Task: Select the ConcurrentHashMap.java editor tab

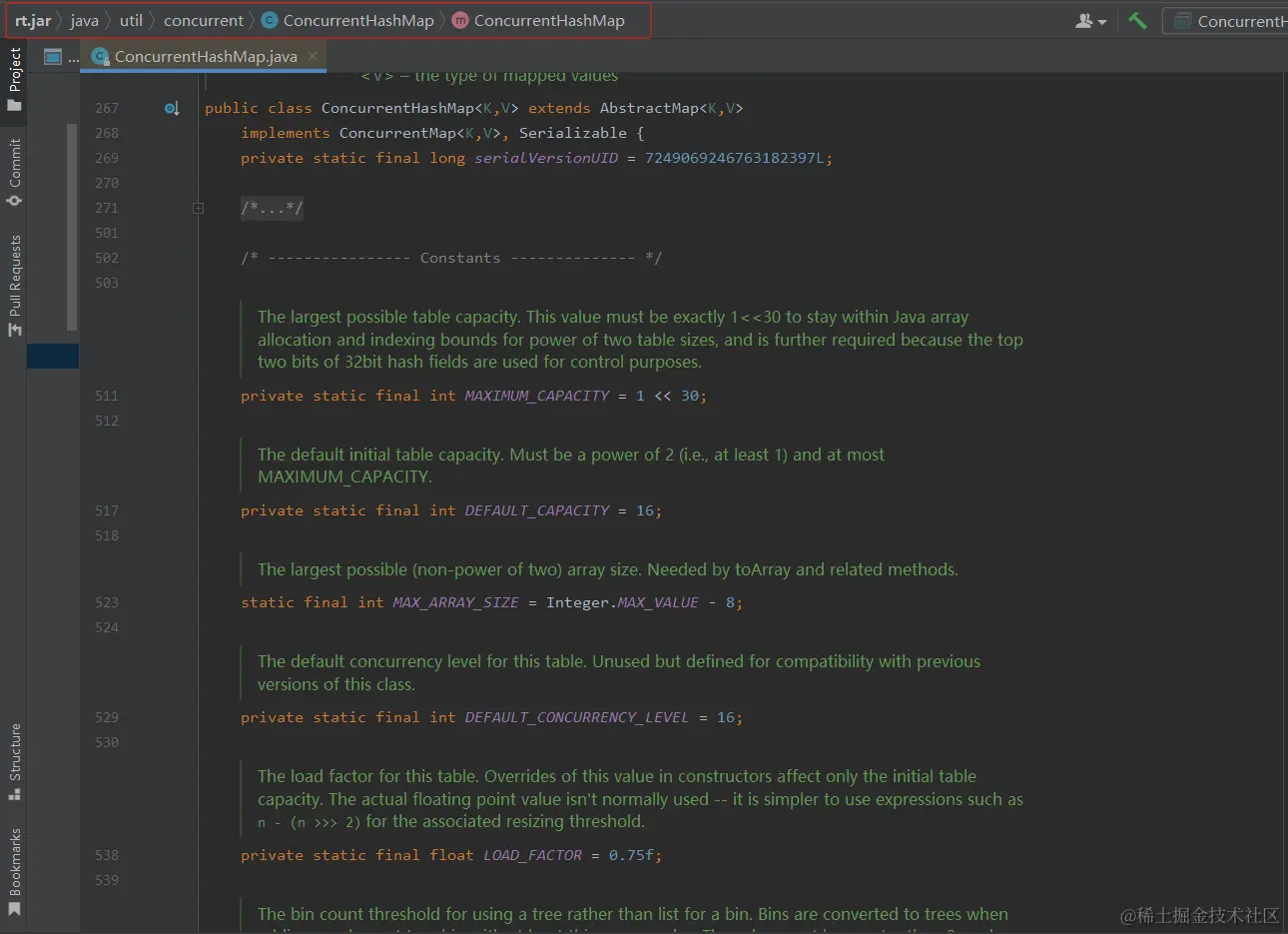Action: (206, 56)
